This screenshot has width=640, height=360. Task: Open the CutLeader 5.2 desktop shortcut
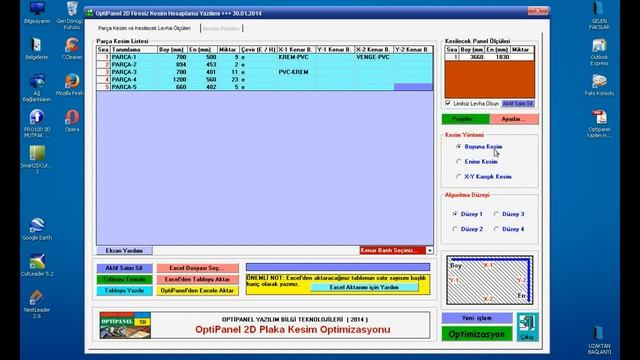[37, 264]
